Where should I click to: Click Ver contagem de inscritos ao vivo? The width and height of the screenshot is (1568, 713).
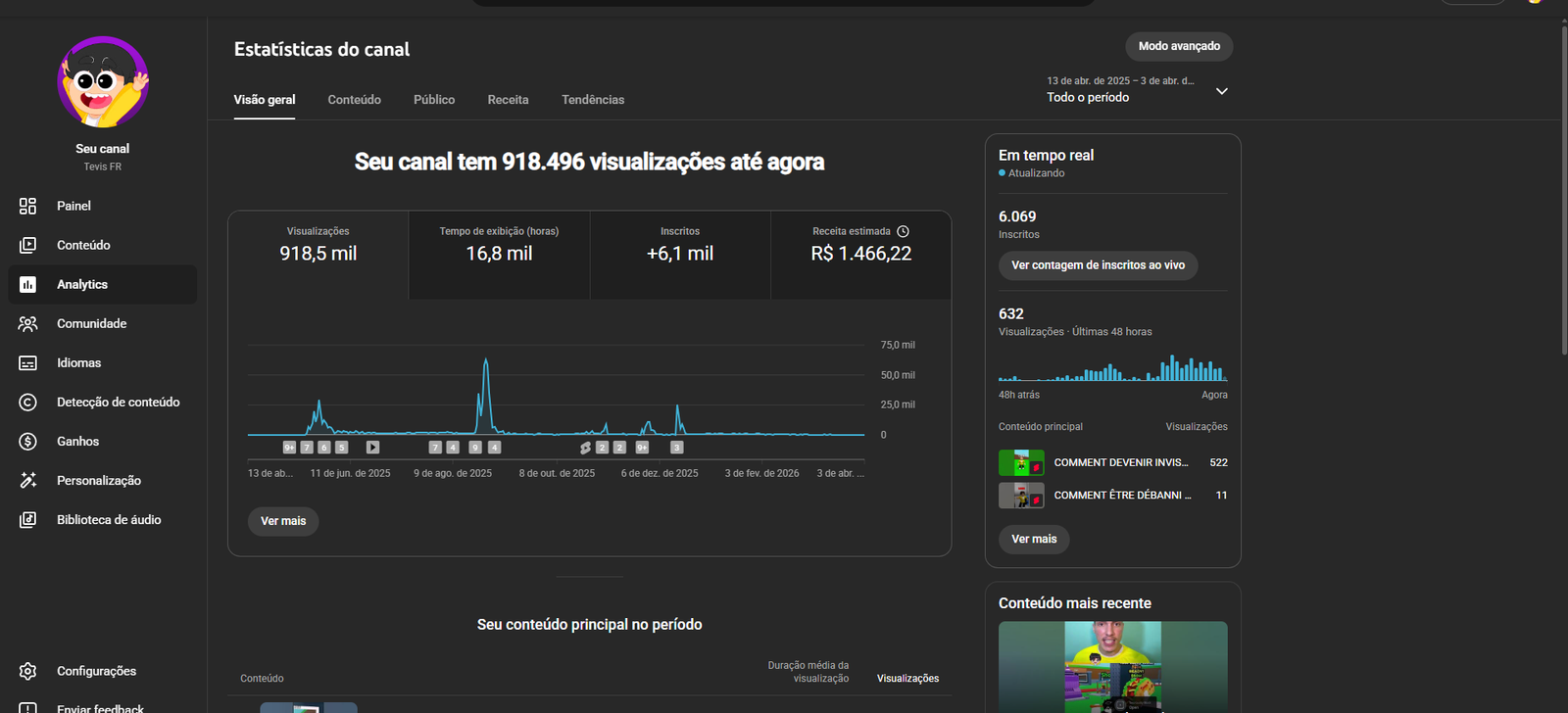pos(1098,265)
